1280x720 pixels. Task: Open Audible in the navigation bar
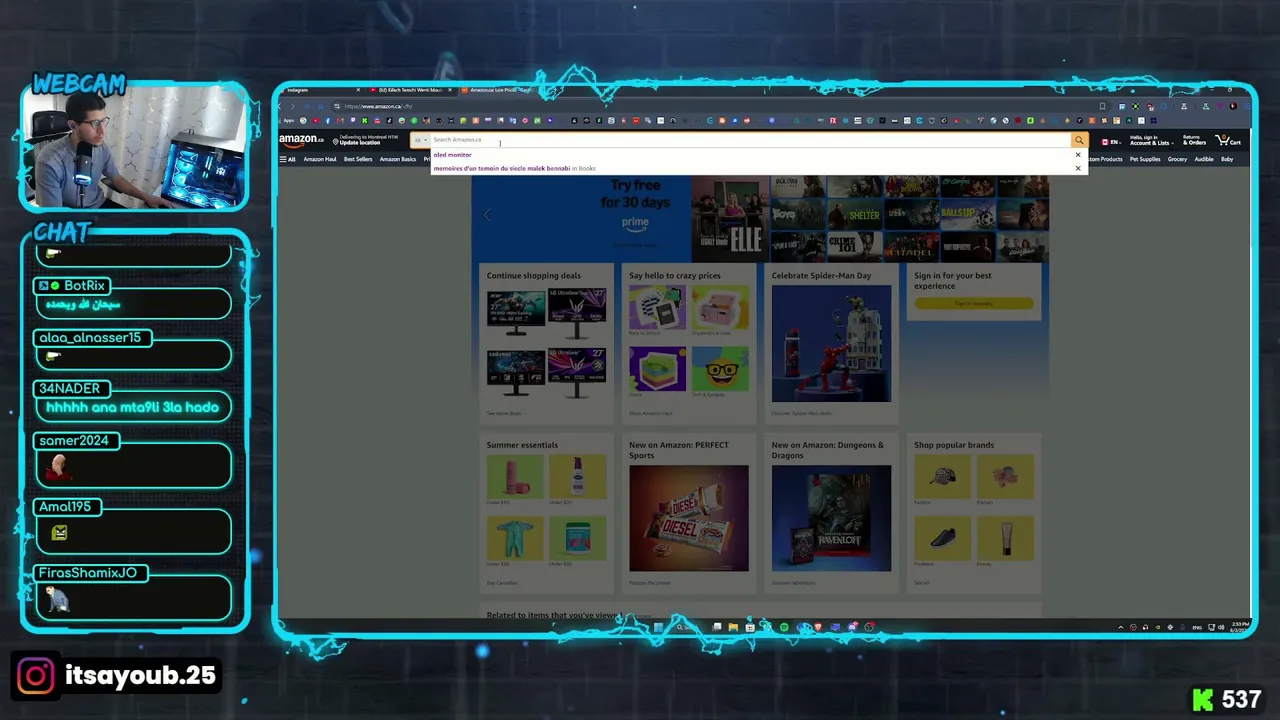pos(1204,159)
